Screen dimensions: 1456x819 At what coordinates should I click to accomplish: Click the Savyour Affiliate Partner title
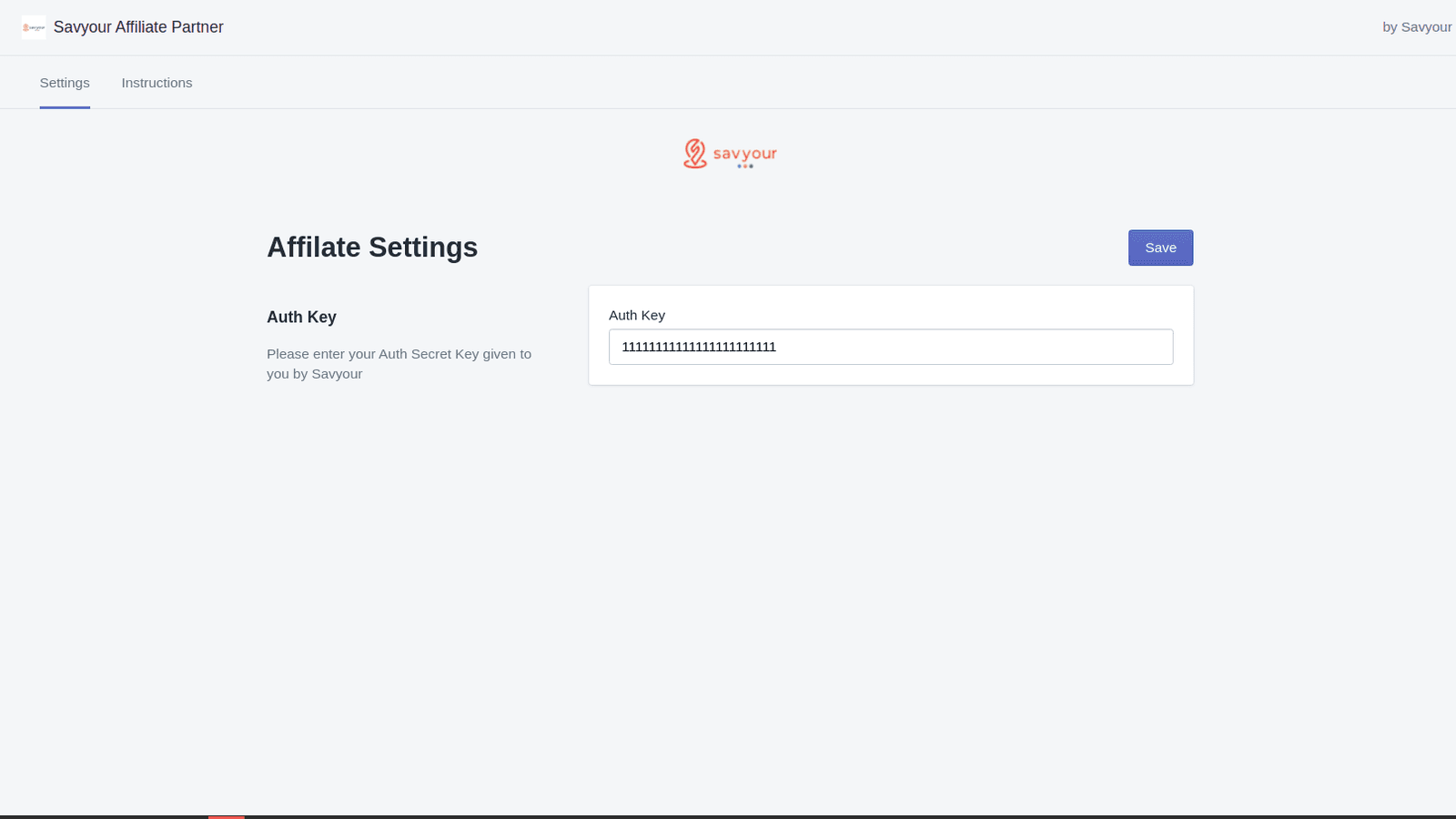click(x=138, y=27)
